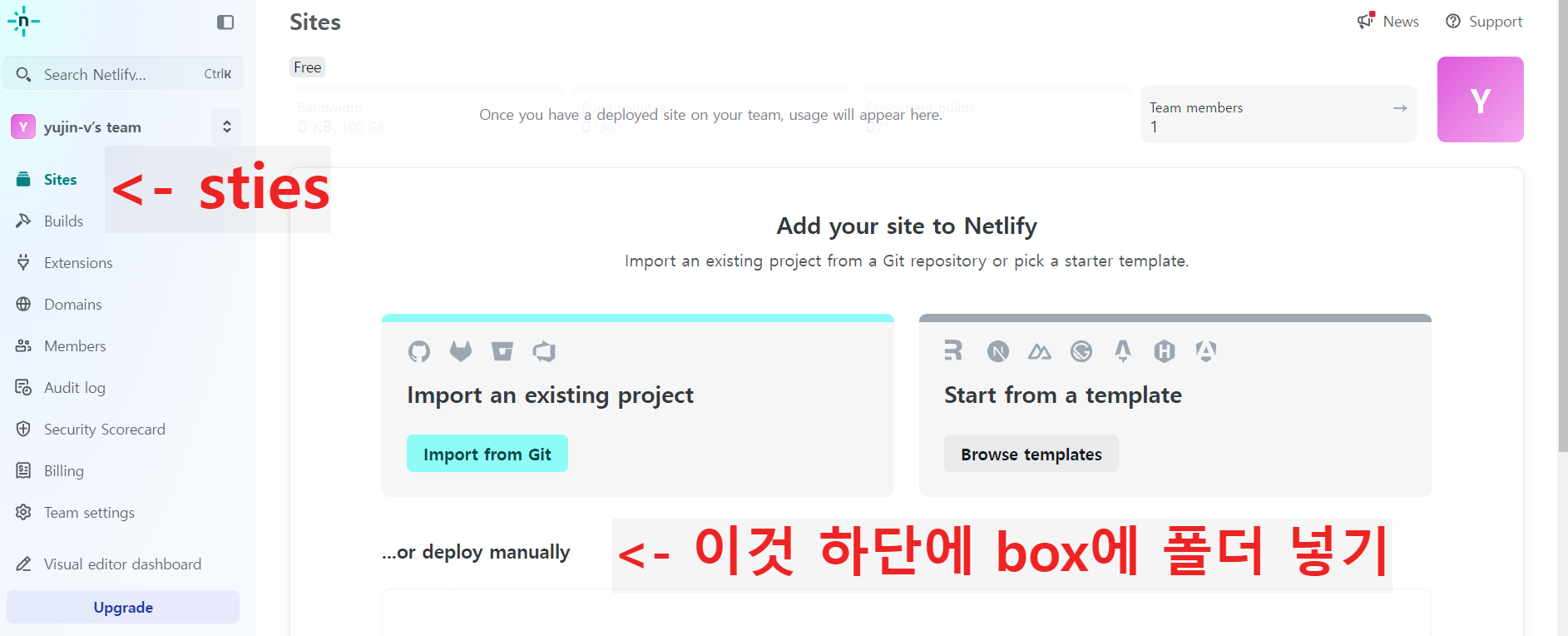Image resolution: width=1568 pixels, height=636 pixels.
Task: Click the Azure DevOps icon in import card
Action: pos(544,351)
